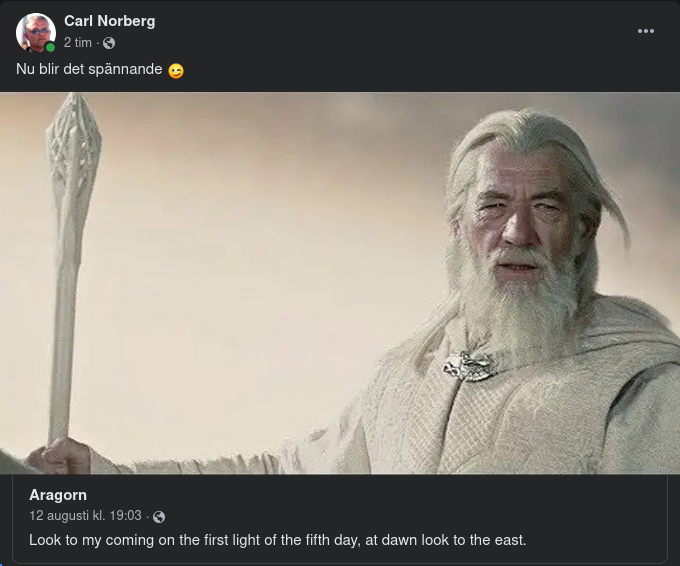
Task: Click the globe icon next to Aragorn's post date
Action: coord(159,517)
